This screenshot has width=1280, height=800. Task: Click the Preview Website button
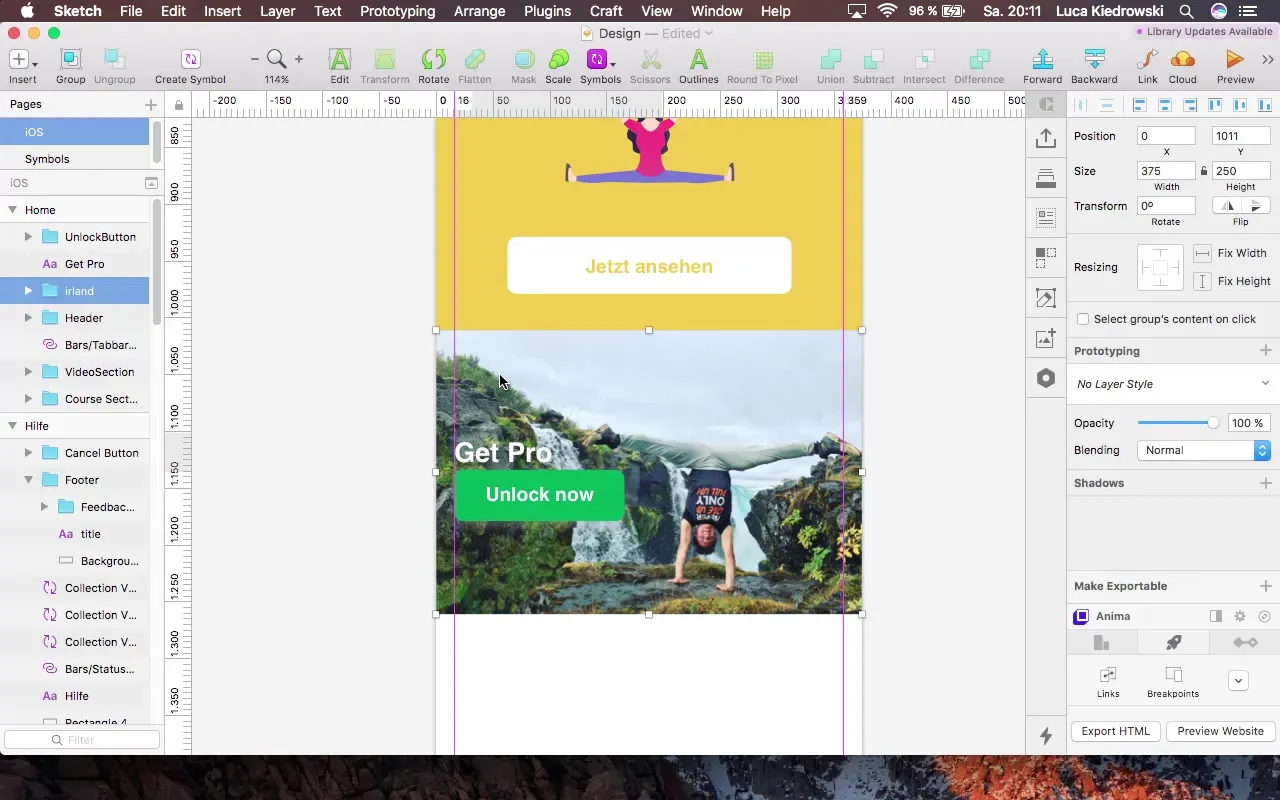click(1220, 731)
